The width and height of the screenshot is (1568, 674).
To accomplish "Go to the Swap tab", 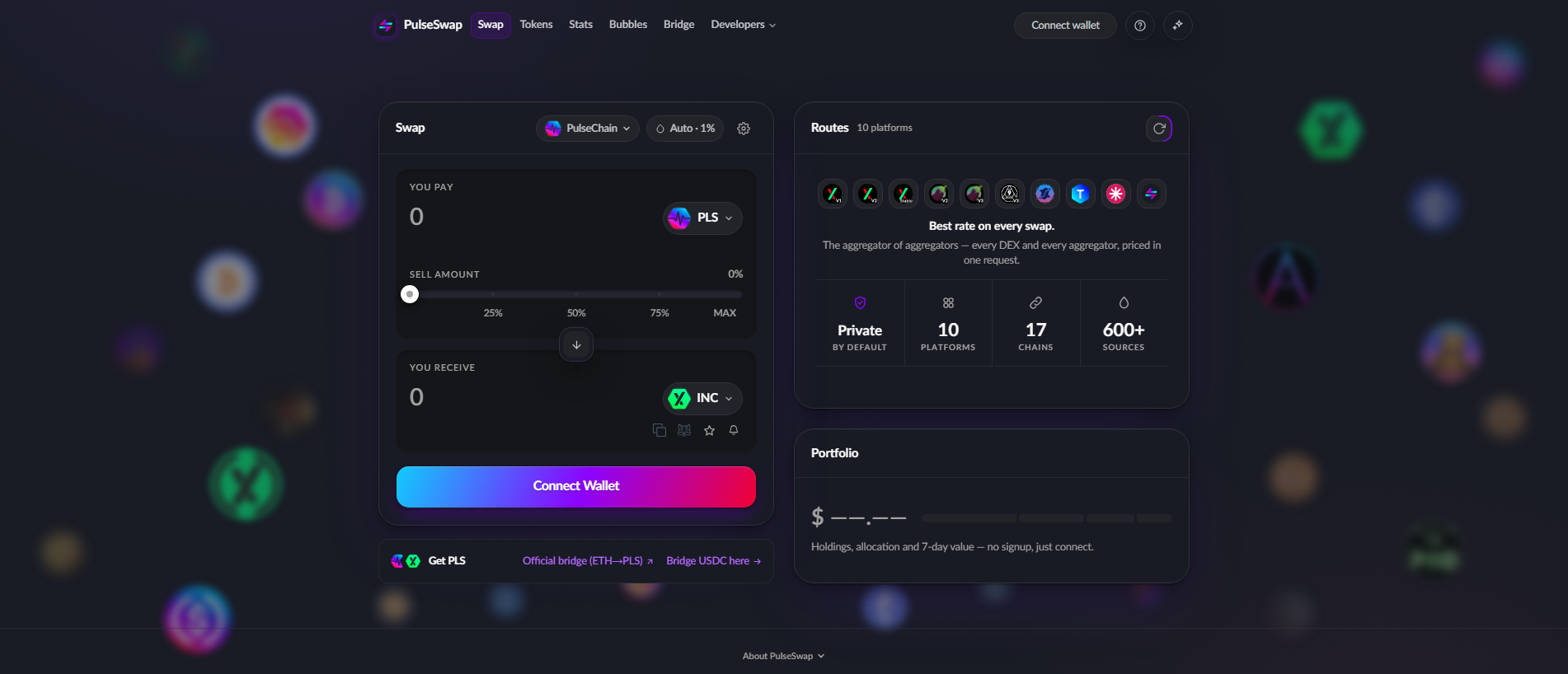I will point(491,25).
